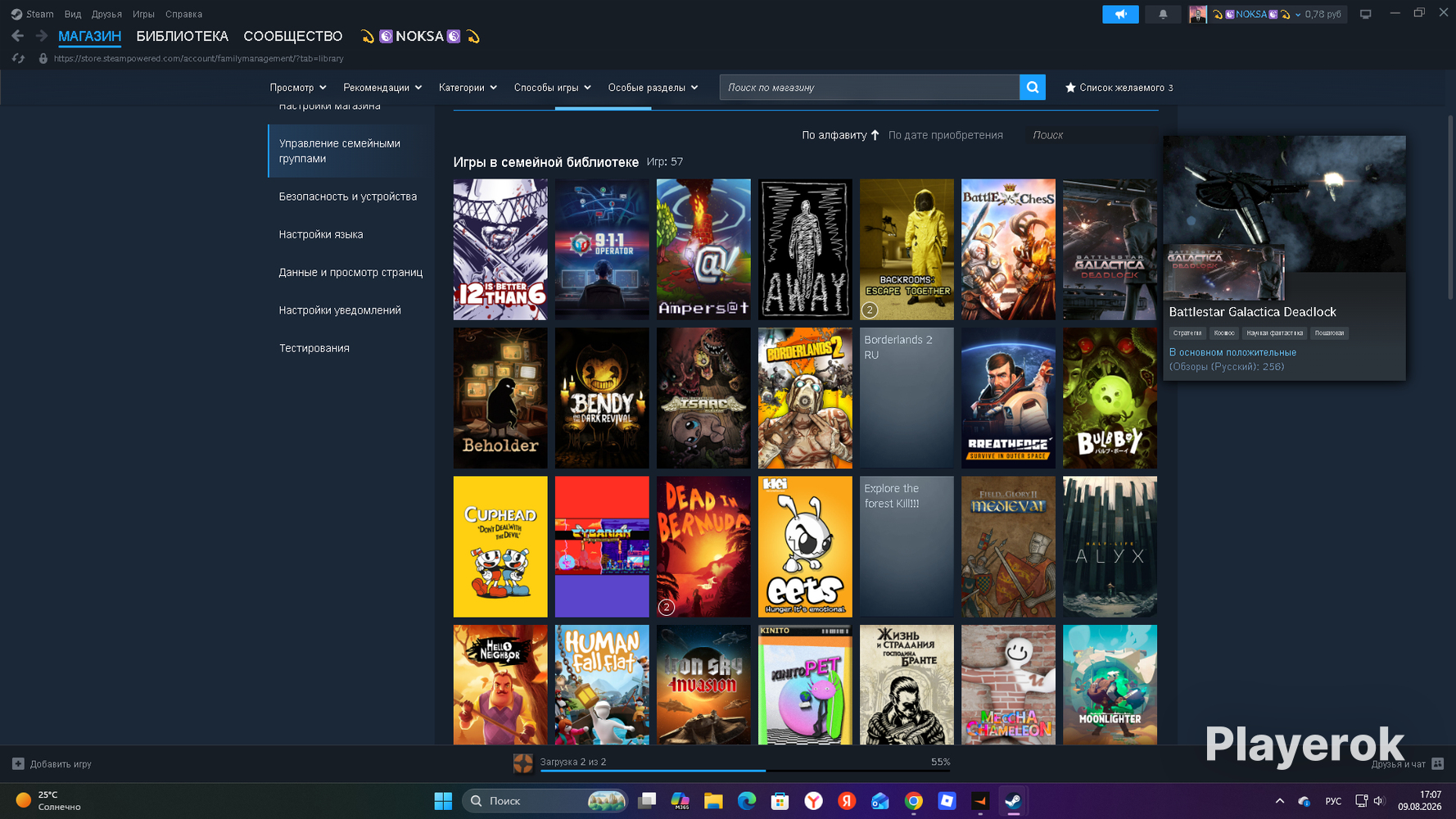1456x819 pixels.
Task: Open Task View on the taskbar
Action: (x=647, y=801)
